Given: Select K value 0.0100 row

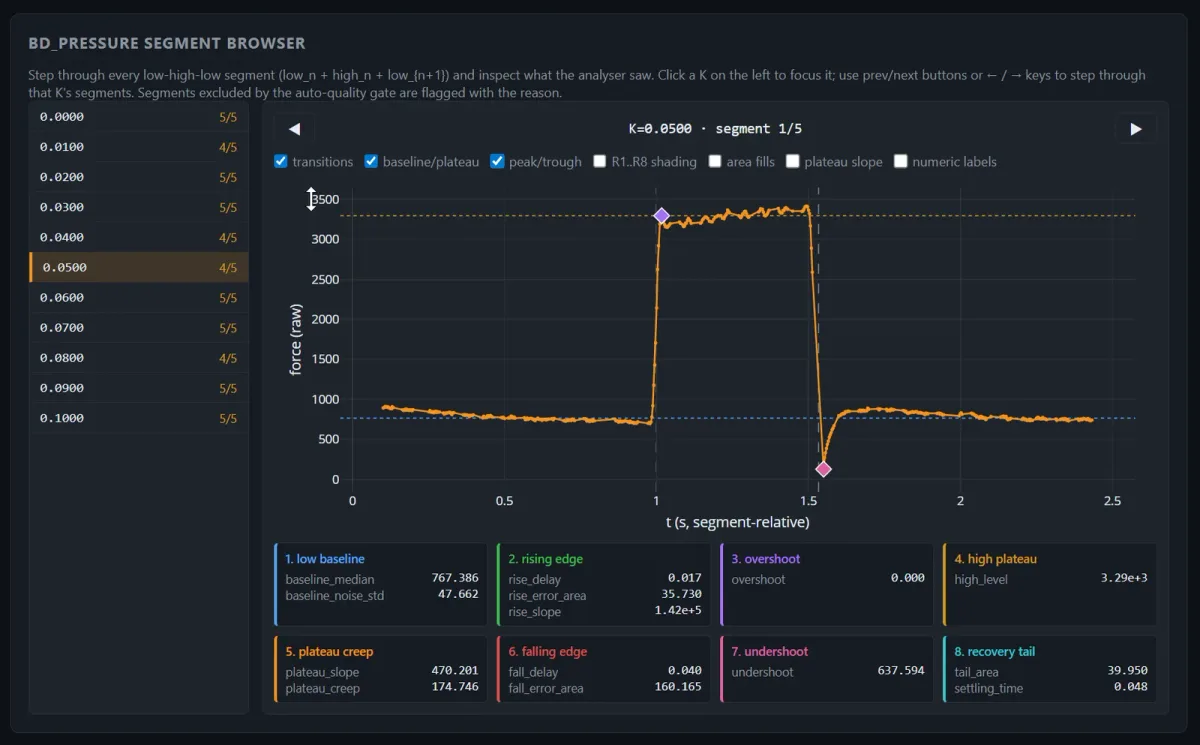Looking at the screenshot, I should [139, 147].
